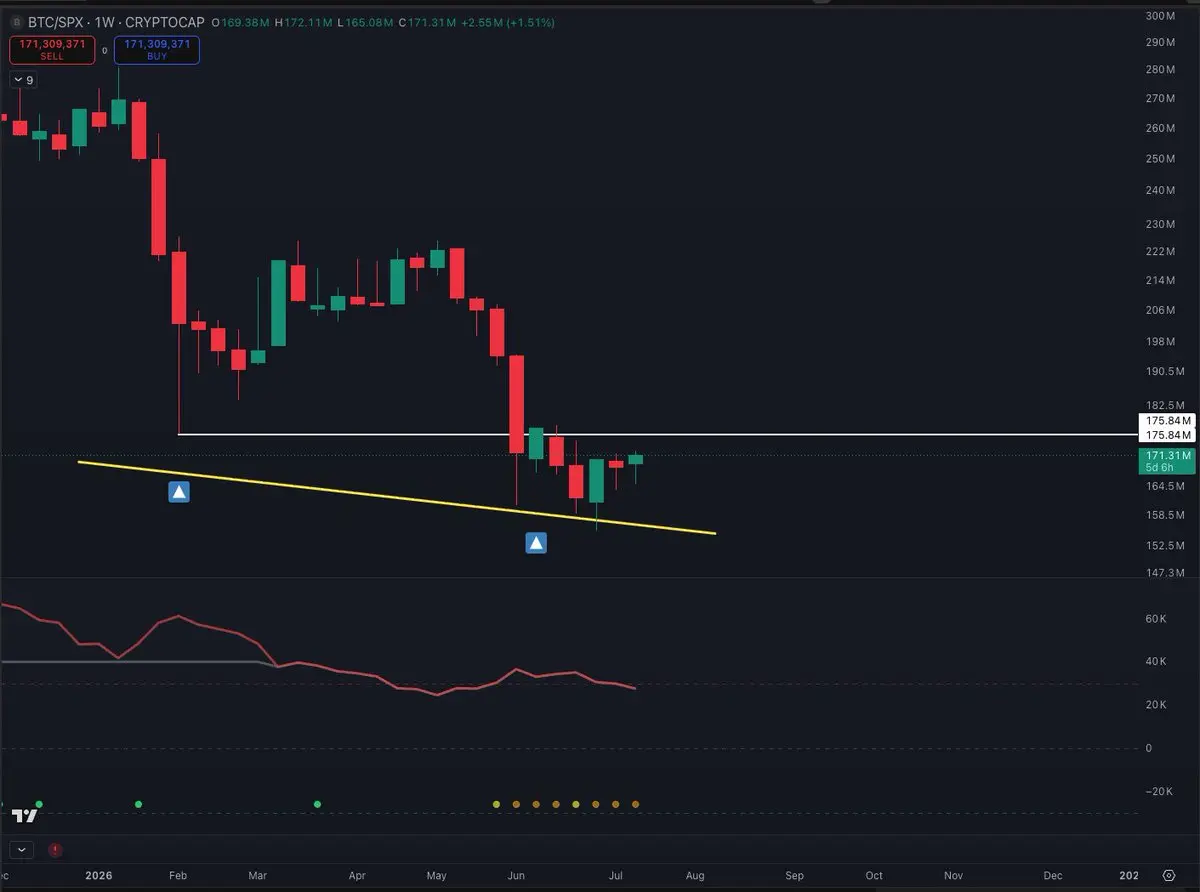Click the Nov label on time axis
Viewport: 1200px width, 892px height.
tap(953, 875)
